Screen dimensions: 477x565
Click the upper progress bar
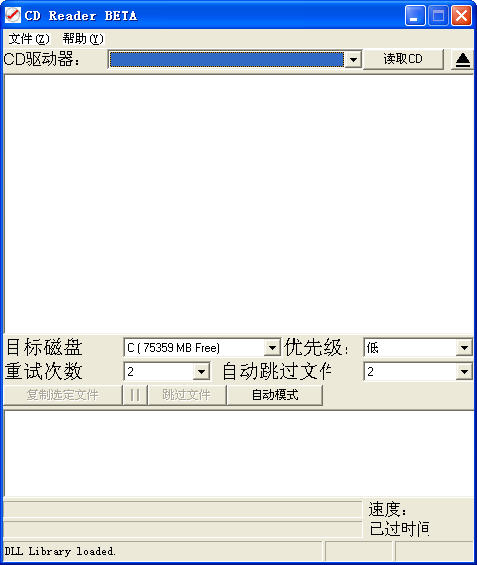[183, 510]
